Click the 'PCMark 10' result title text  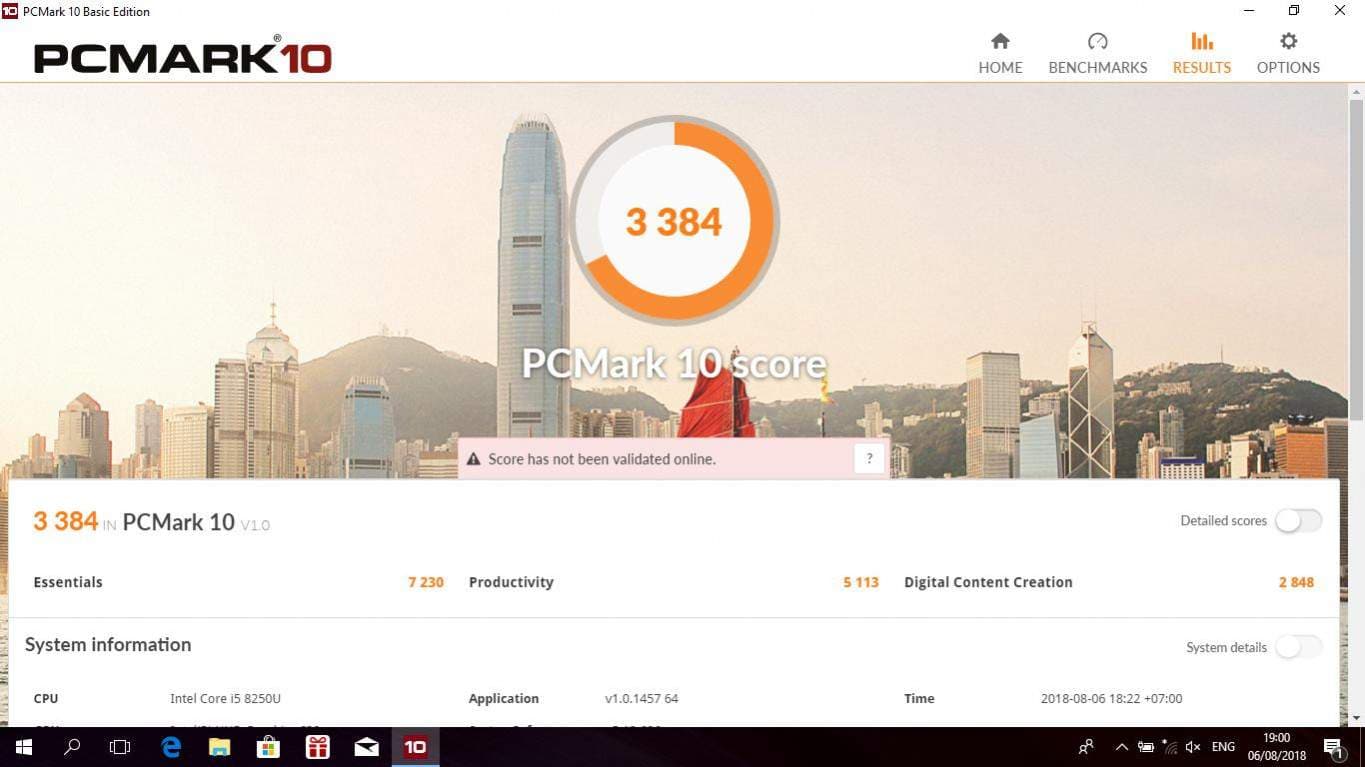click(x=179, y=522)
